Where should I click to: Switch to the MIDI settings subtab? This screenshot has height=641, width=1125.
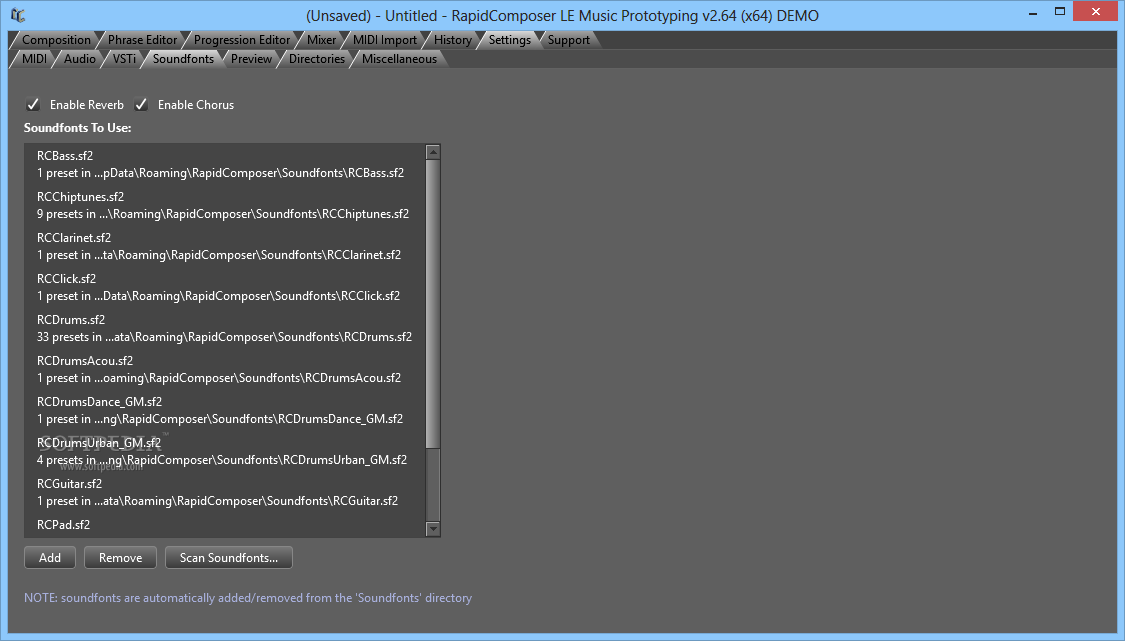tap(34, 59)
